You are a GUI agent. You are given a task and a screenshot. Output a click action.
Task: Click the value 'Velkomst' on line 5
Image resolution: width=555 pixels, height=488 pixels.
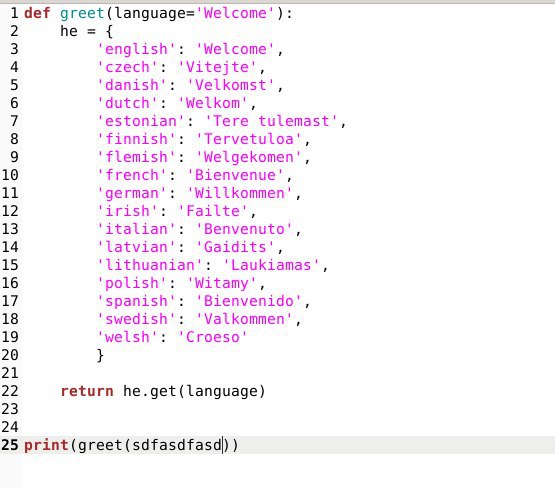pyautogui.click(x=230, y=85)
